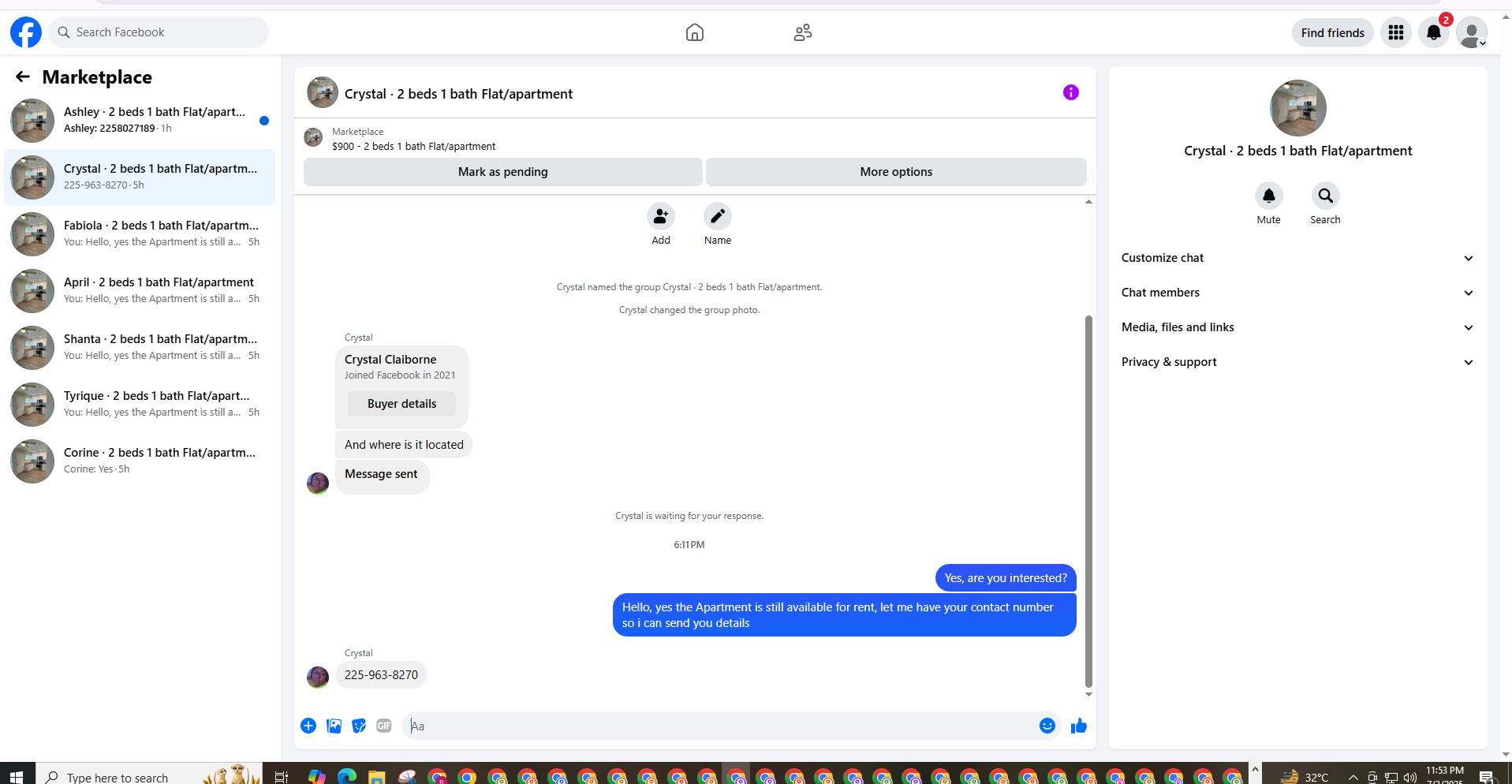Viewport: 1512px width, 784px height.
Task: Show hidden system tray icons
Action: coord(1353,777)
